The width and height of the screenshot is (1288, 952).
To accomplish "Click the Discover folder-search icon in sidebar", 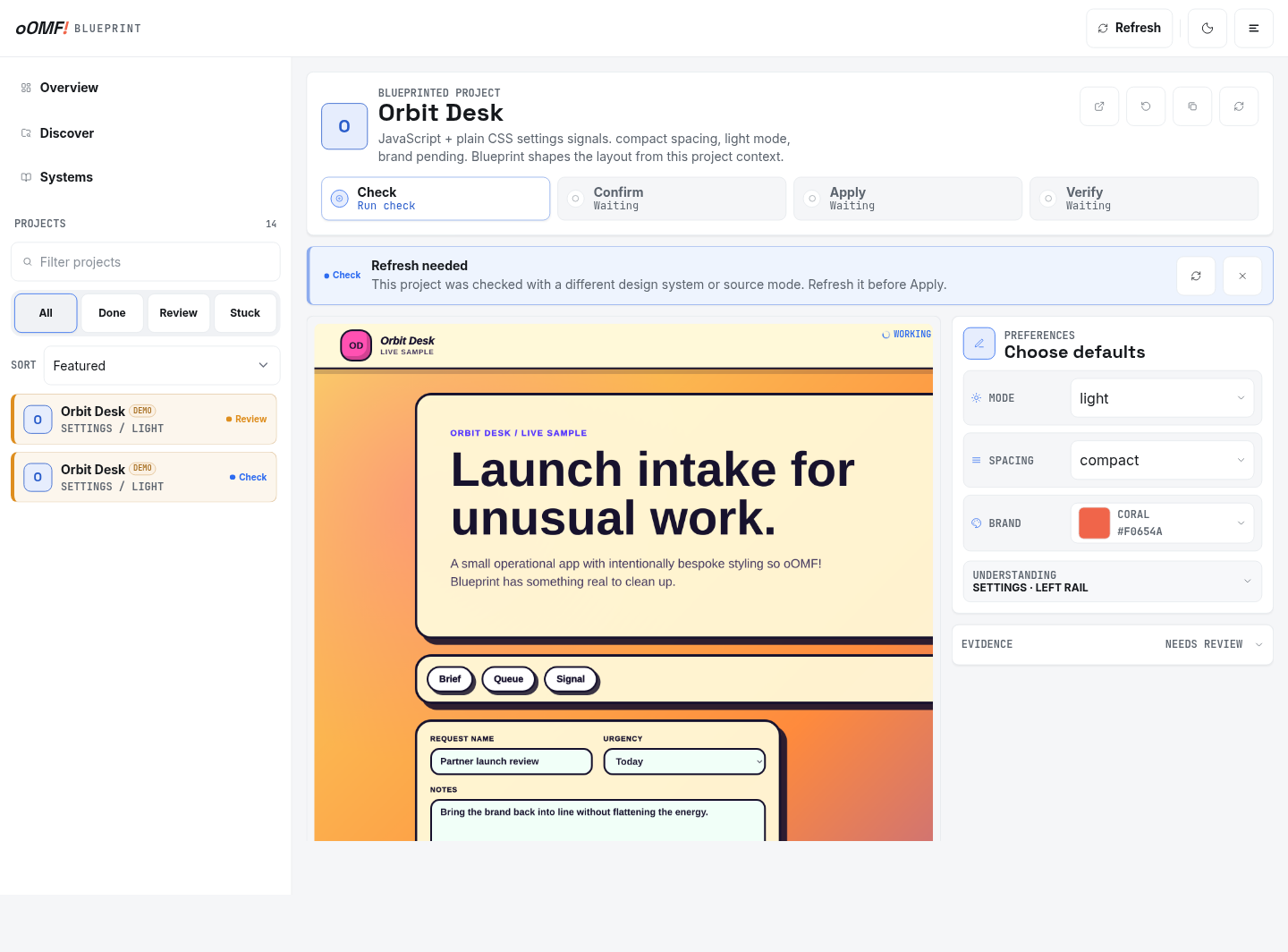I will [x=26, y=133].
